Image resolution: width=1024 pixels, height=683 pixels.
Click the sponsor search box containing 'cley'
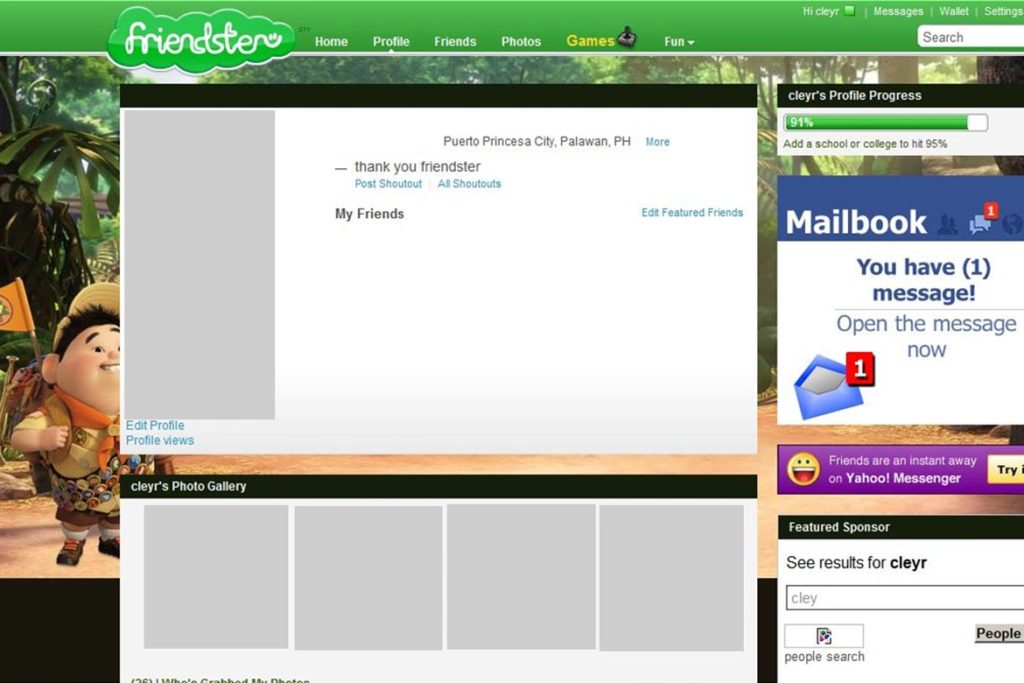click(905, 598)
